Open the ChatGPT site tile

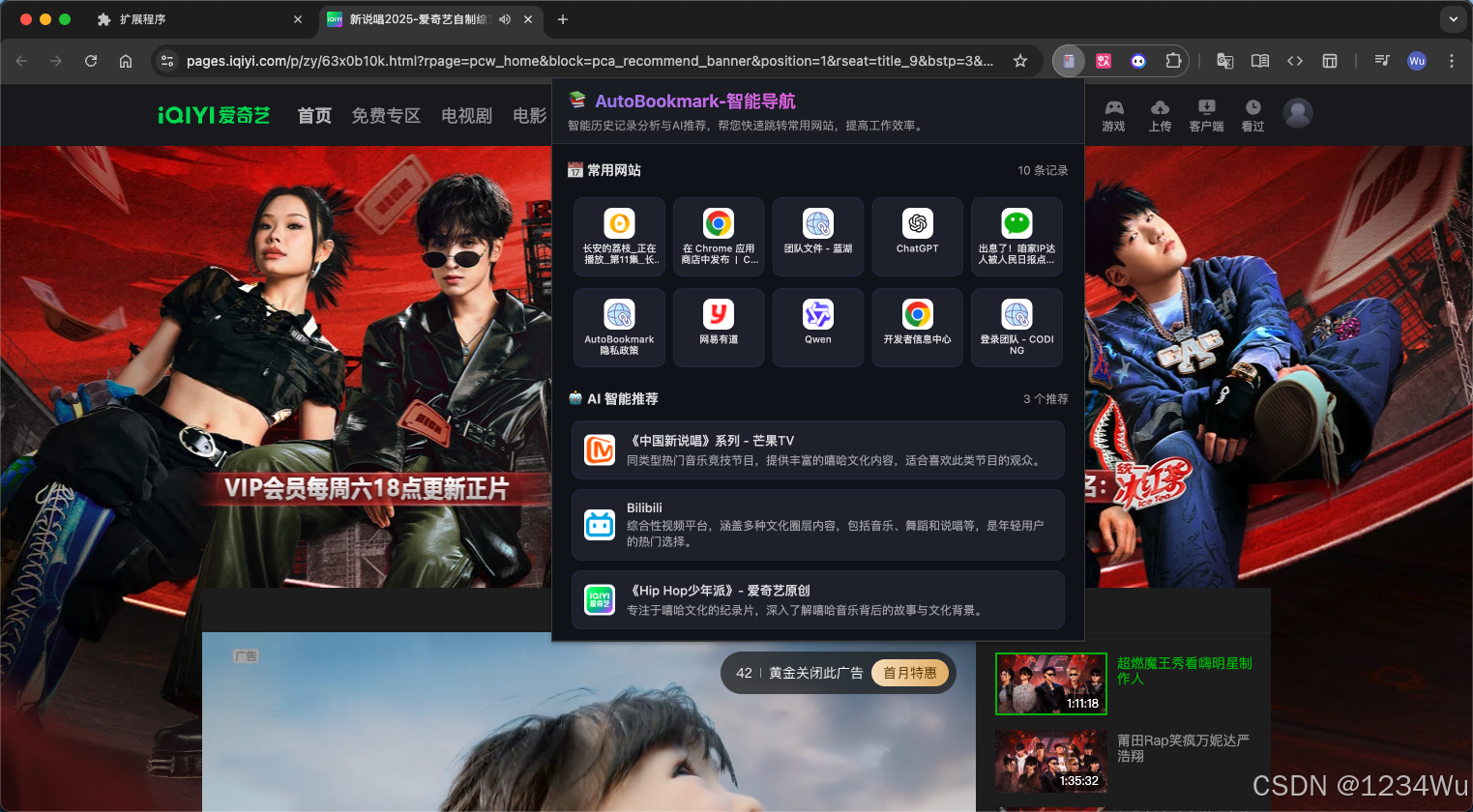(x=917, y=237)
